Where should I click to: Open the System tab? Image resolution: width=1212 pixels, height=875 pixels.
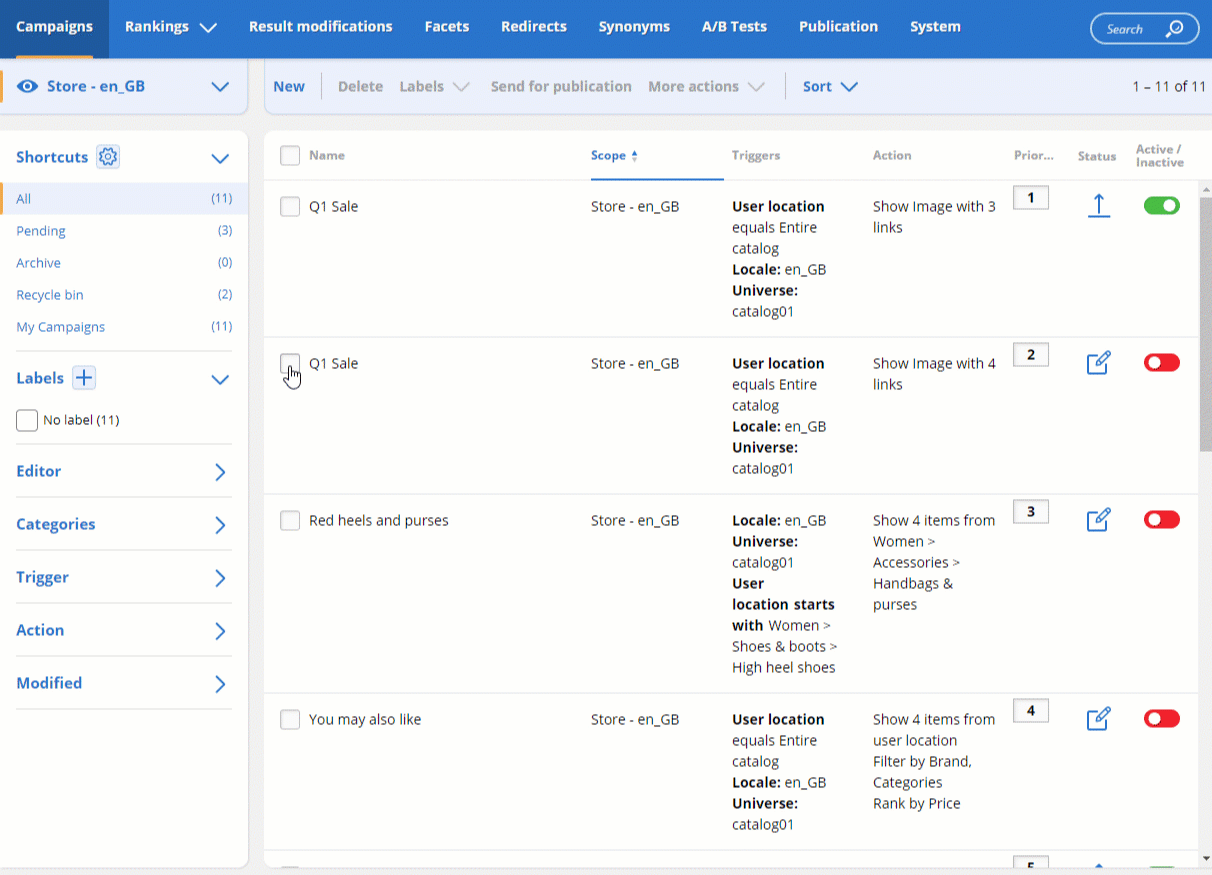[935, 27]
